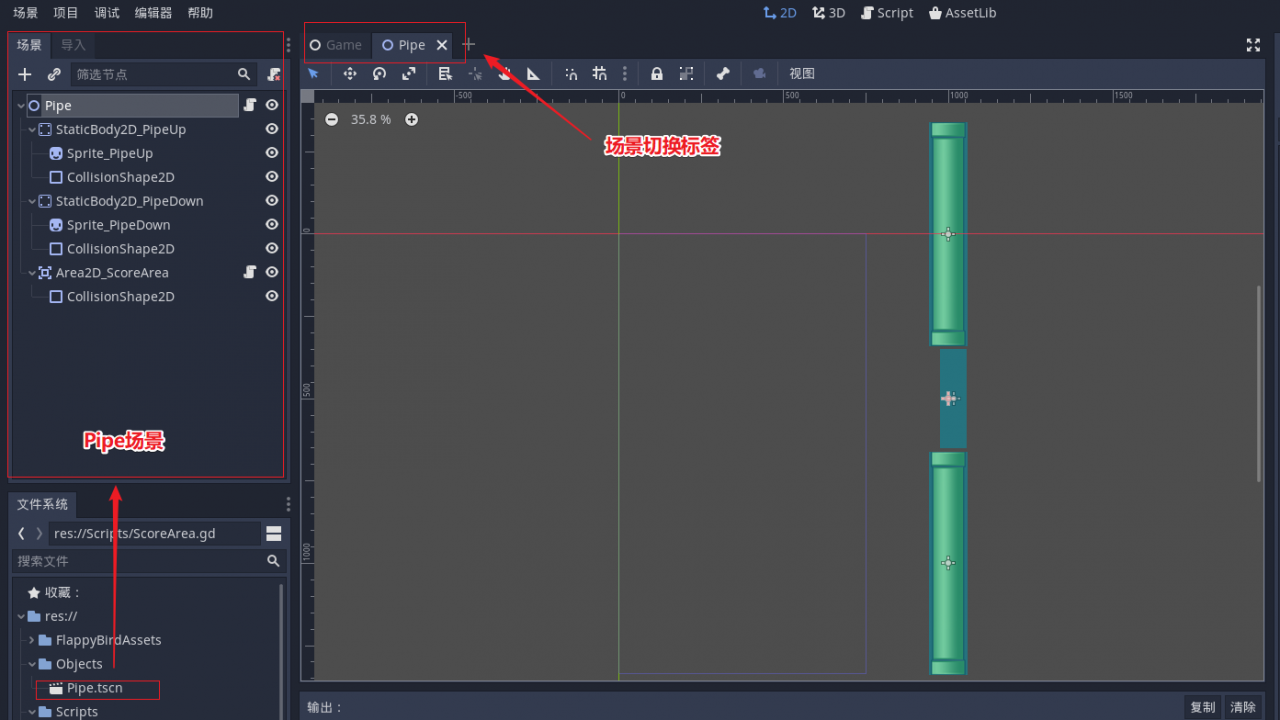Toggle distraction-free mode icon
1280x720 pixels.
[x=1253, y=45]
